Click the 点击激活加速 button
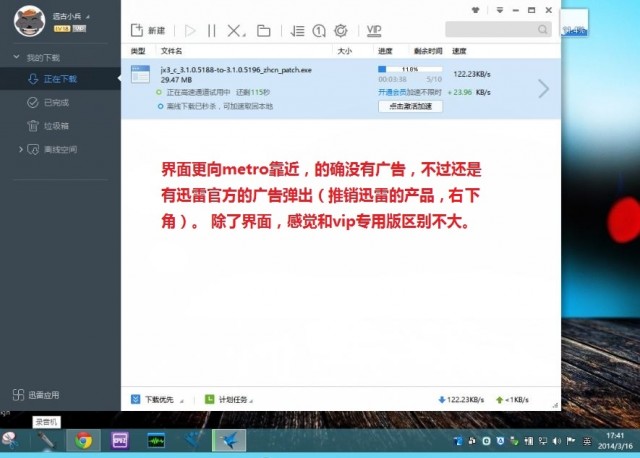Image resolution: width=640 pixels, height=458 pixels. [410, 106]
